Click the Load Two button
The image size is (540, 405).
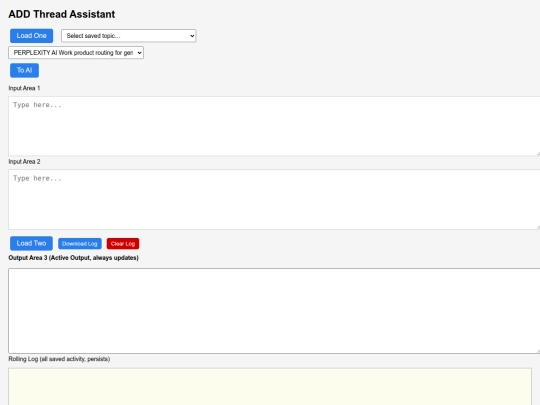pyautogui.click(x=31, y=243)
